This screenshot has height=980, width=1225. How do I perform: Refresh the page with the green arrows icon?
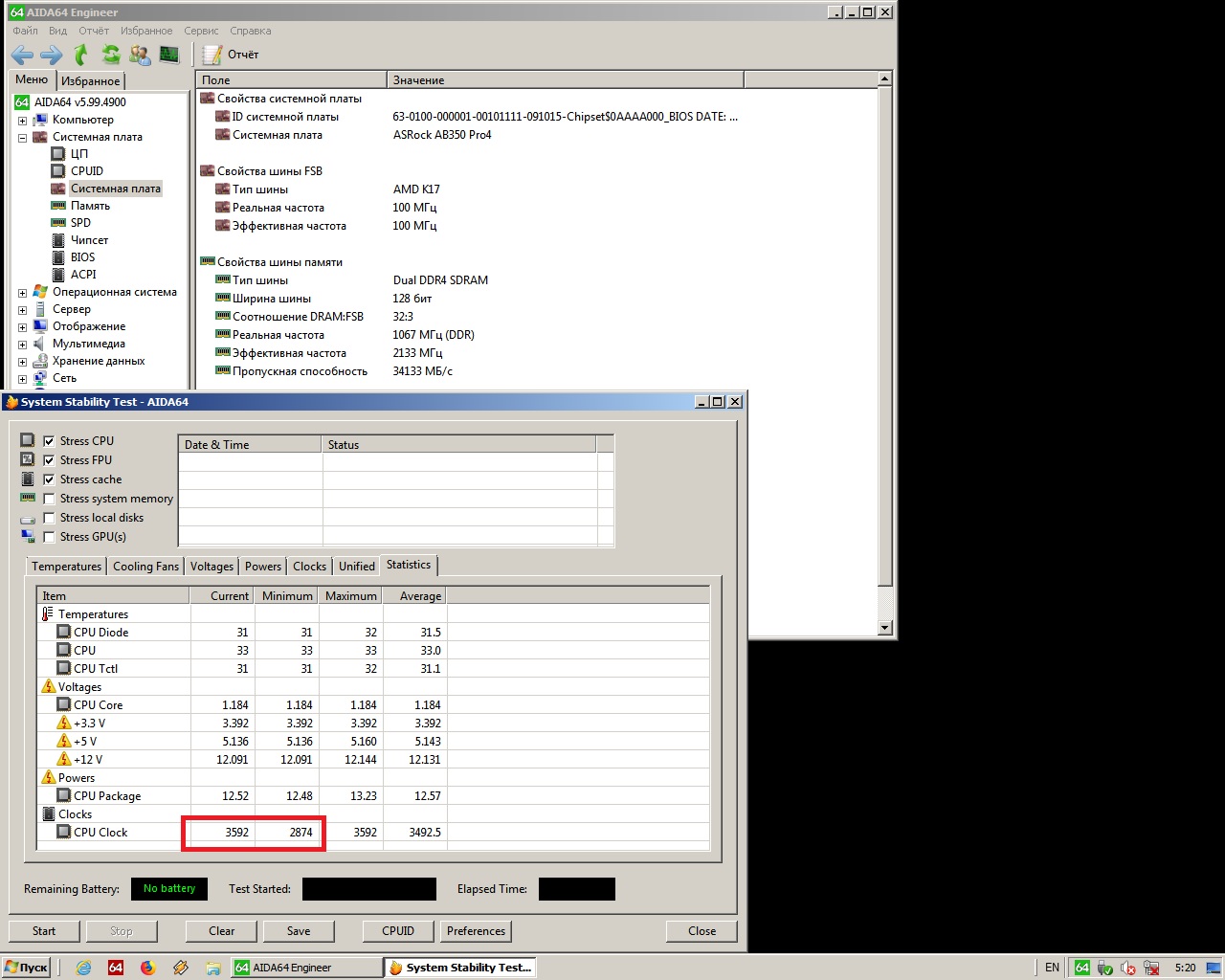tap(111, 55)
